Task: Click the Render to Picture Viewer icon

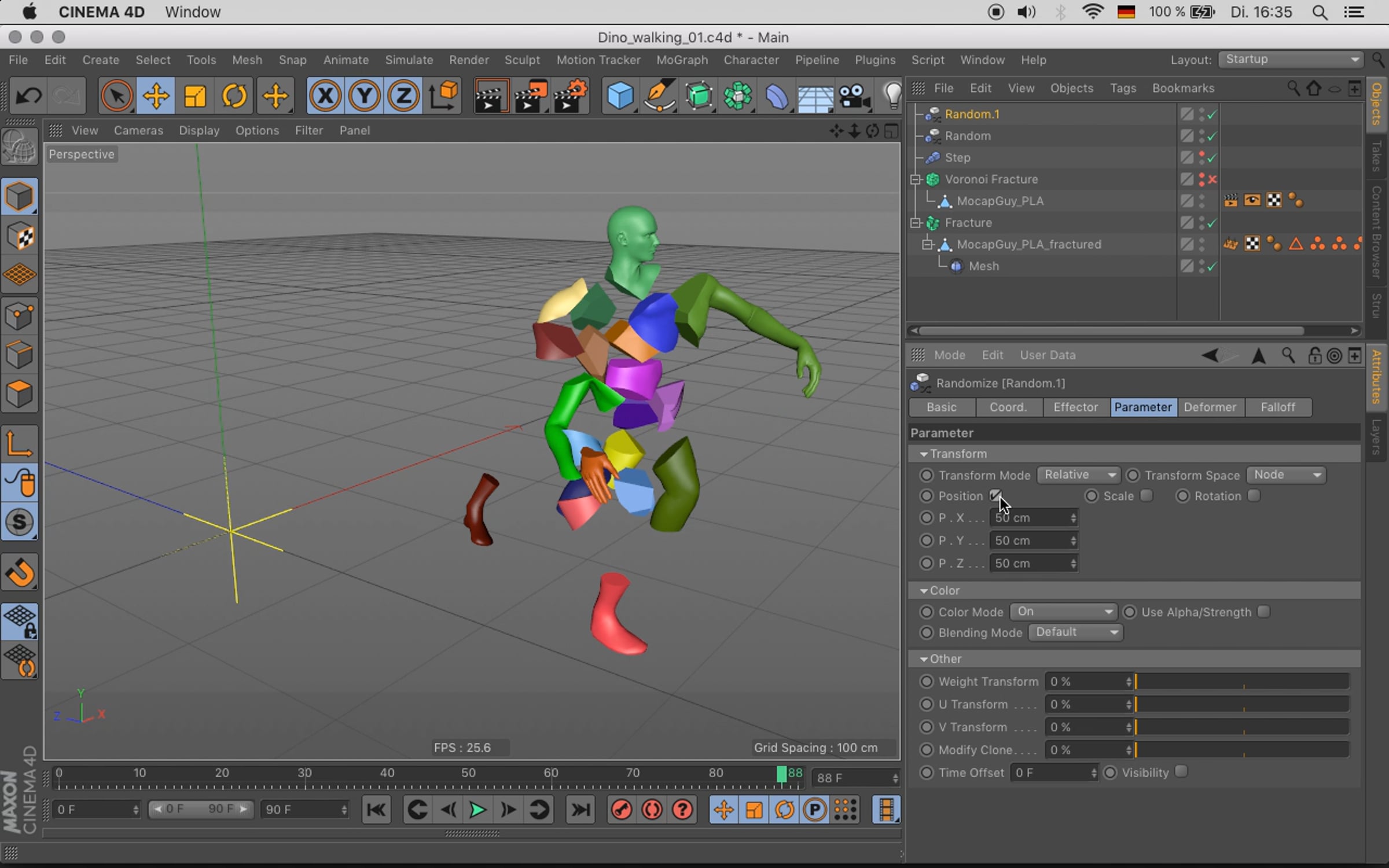Action: 531,96
